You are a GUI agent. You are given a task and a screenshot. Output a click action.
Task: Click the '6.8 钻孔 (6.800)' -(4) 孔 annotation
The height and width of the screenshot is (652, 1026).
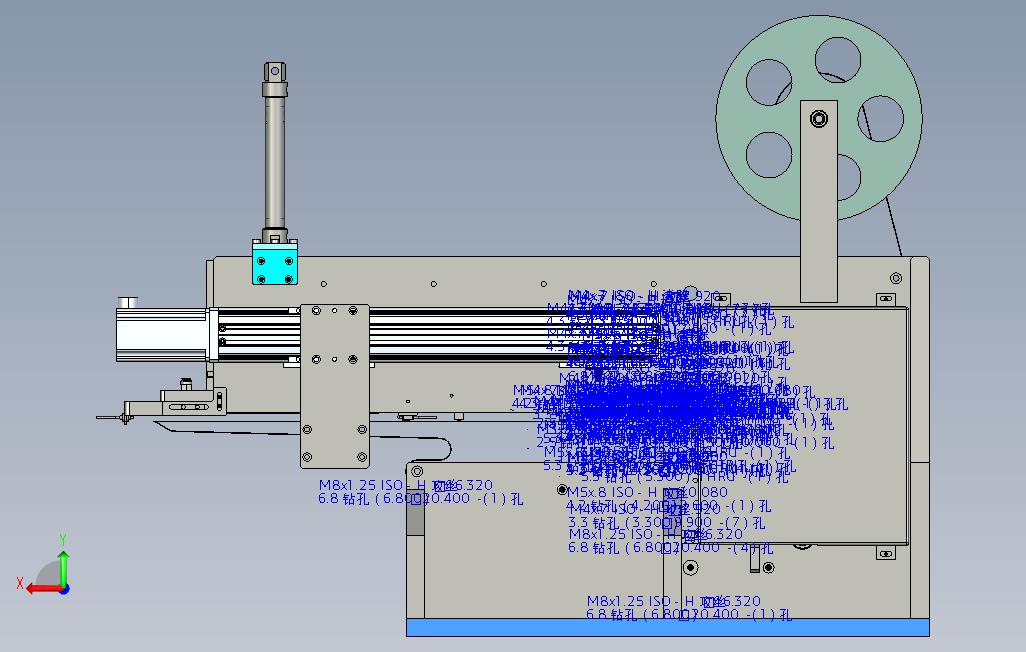point(671,548)
